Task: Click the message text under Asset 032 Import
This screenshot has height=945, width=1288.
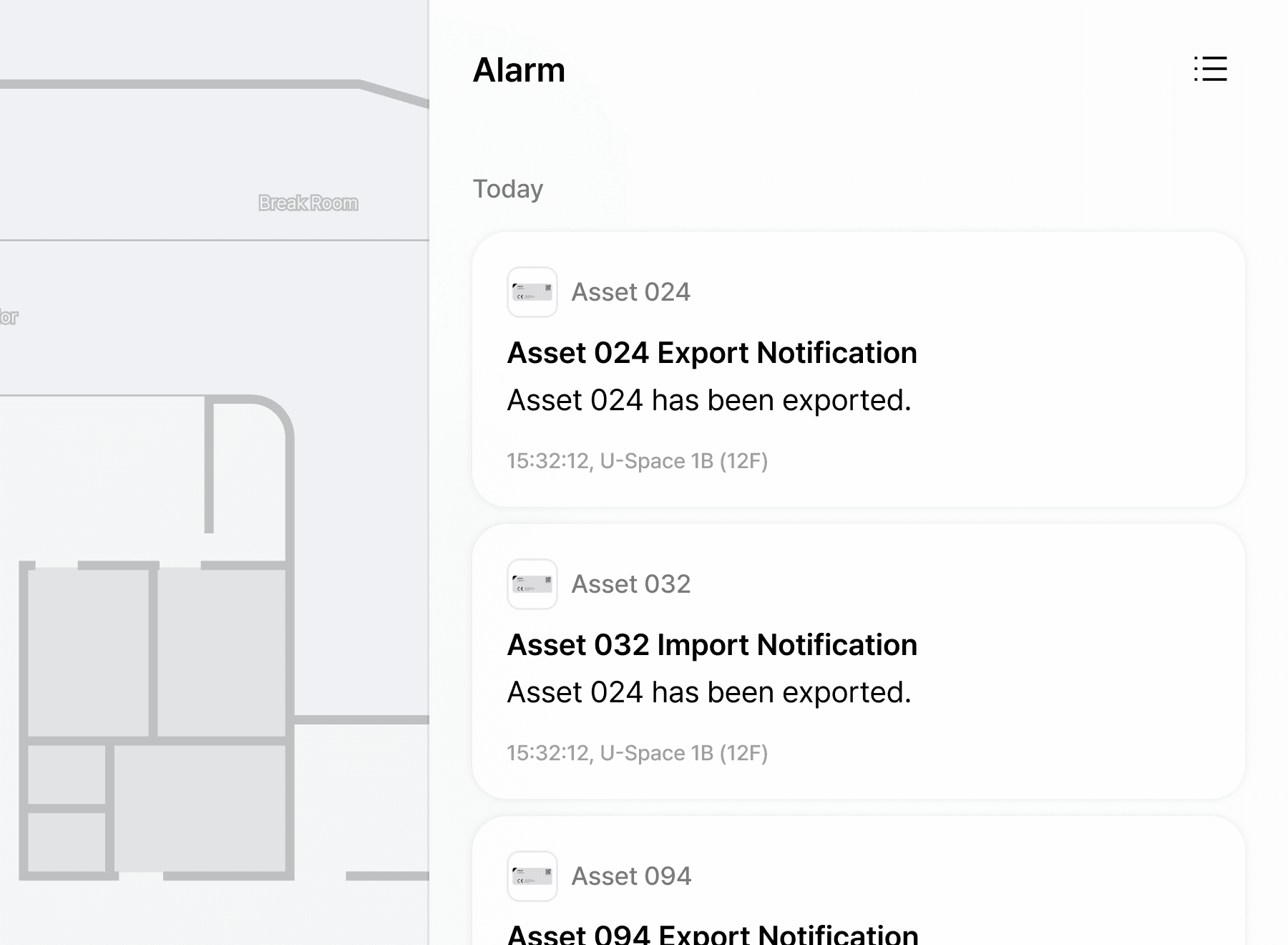Action: click(x=709, y=692)
